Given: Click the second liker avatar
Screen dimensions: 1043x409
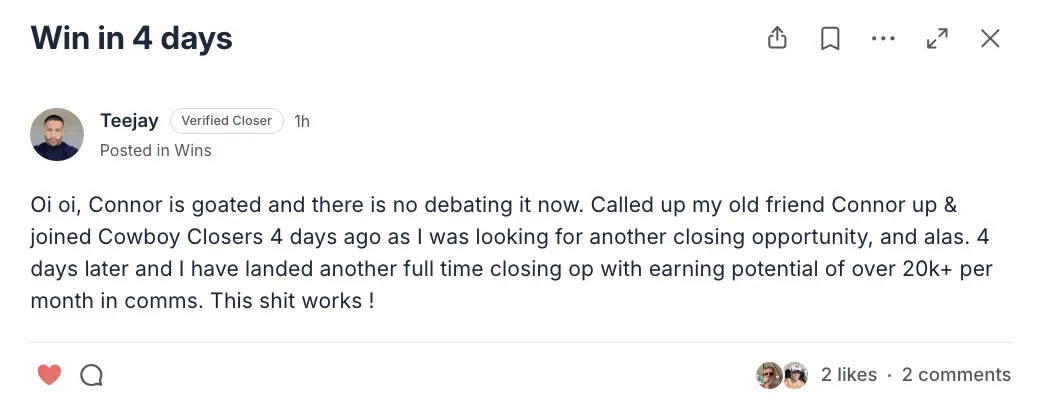Looking at the screenshot, I should pyautogui.click(x=795, y=376).
